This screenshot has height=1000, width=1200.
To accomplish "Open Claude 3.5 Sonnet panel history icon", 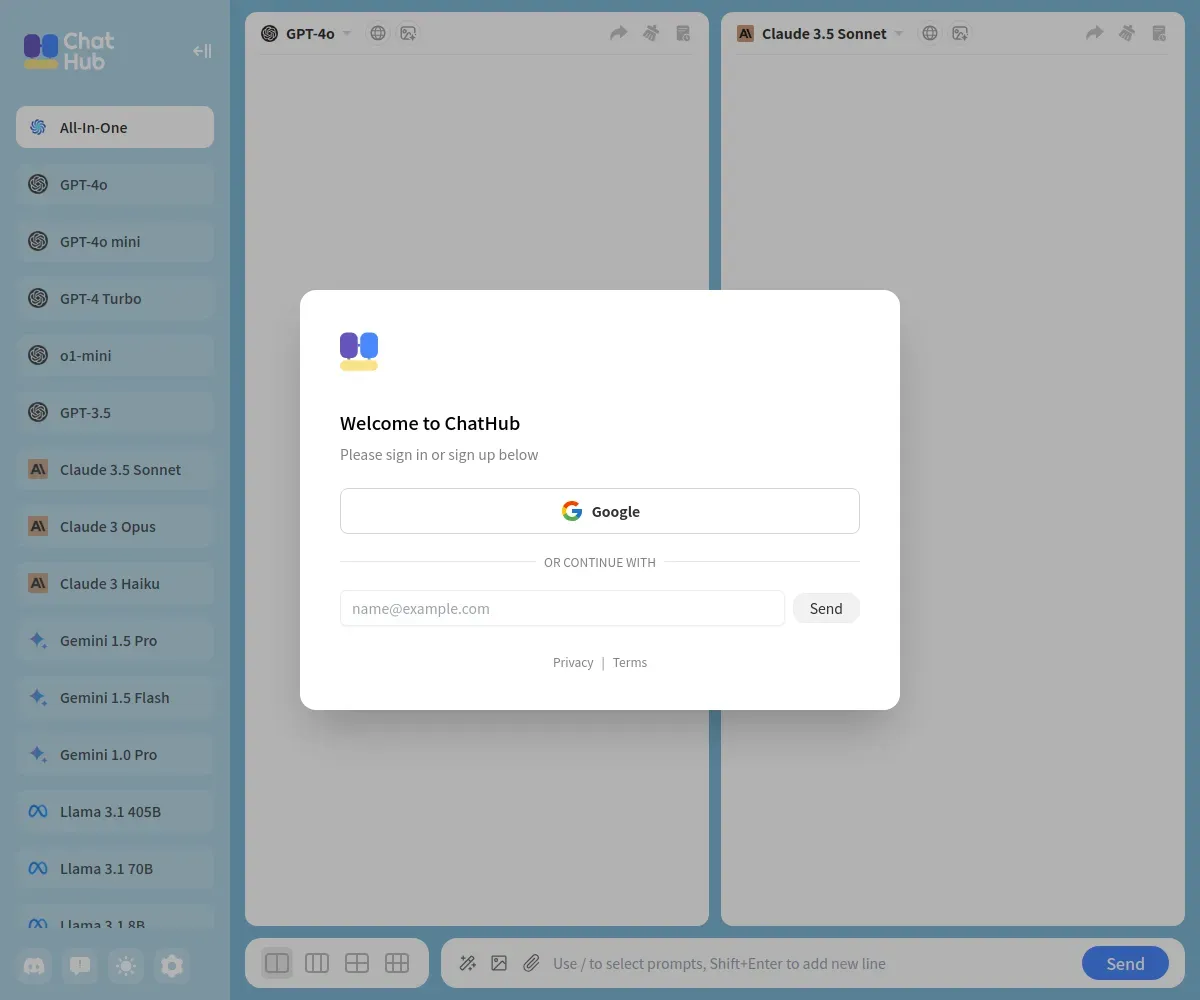I will [x=1159, y=33].
